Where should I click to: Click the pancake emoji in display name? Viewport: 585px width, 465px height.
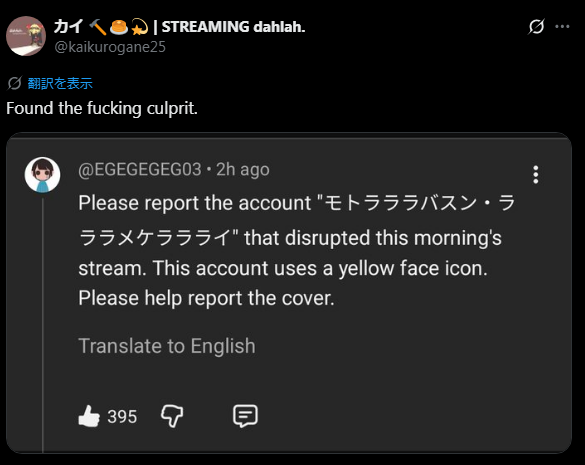pyautogui.click(x=119, y=27)
